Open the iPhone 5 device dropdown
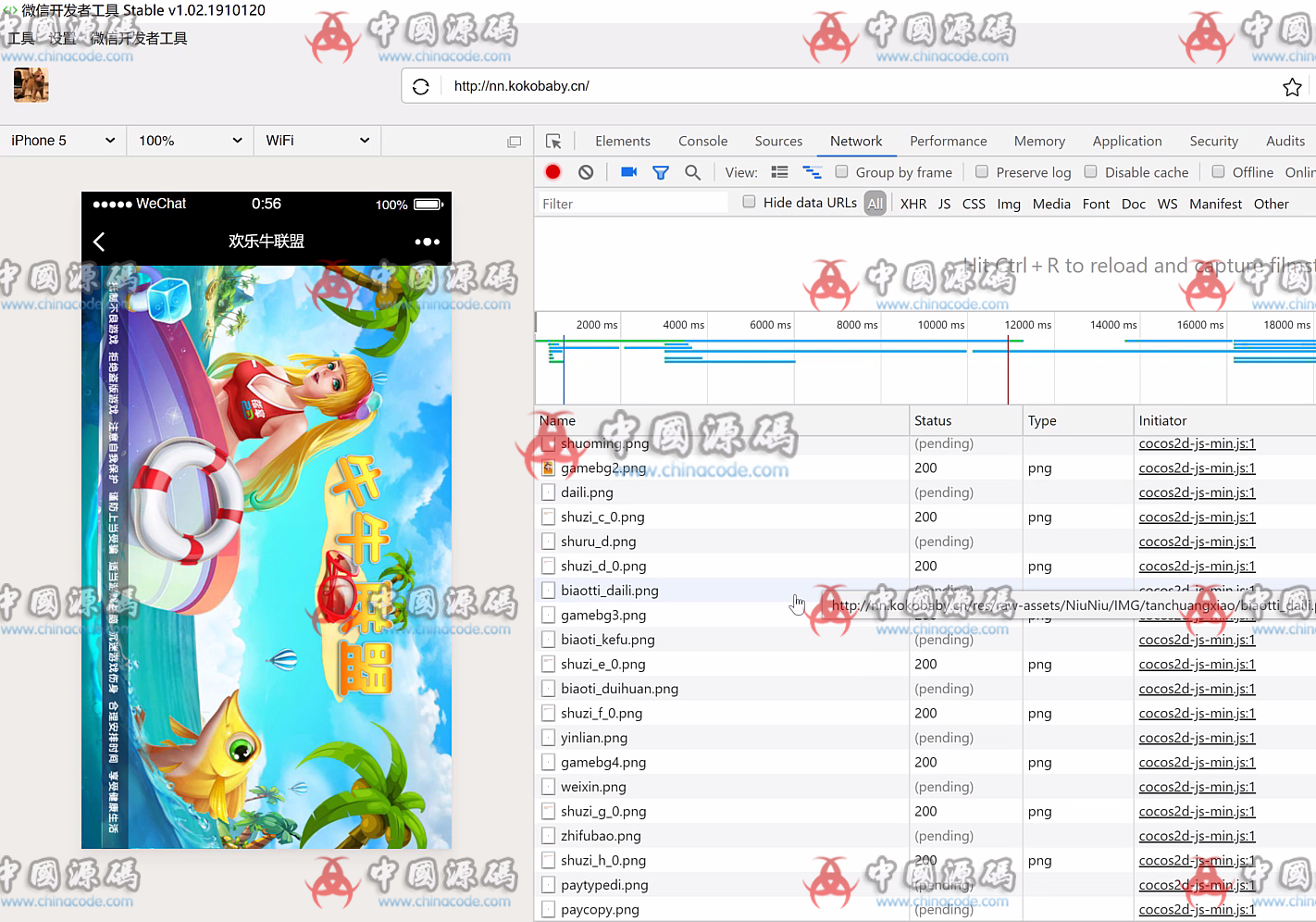 (x=63, y=141)
